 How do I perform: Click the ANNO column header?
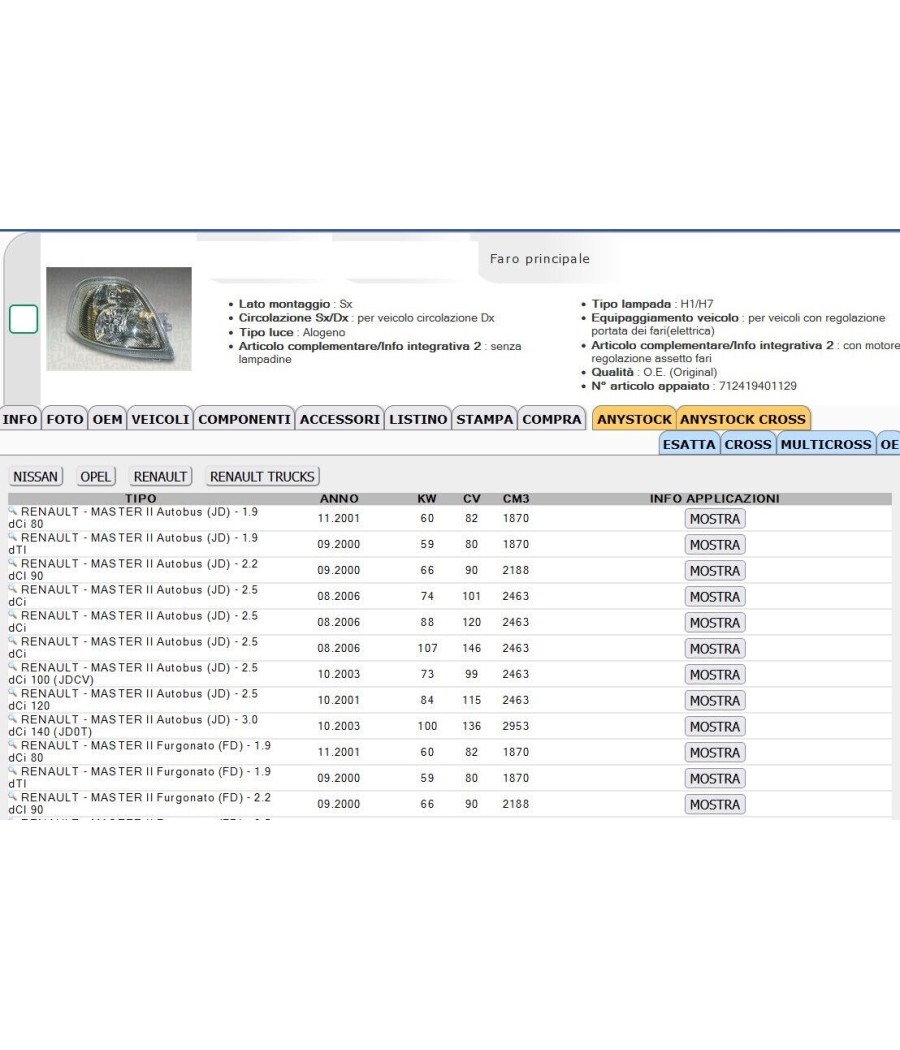(x=339, y=499)
